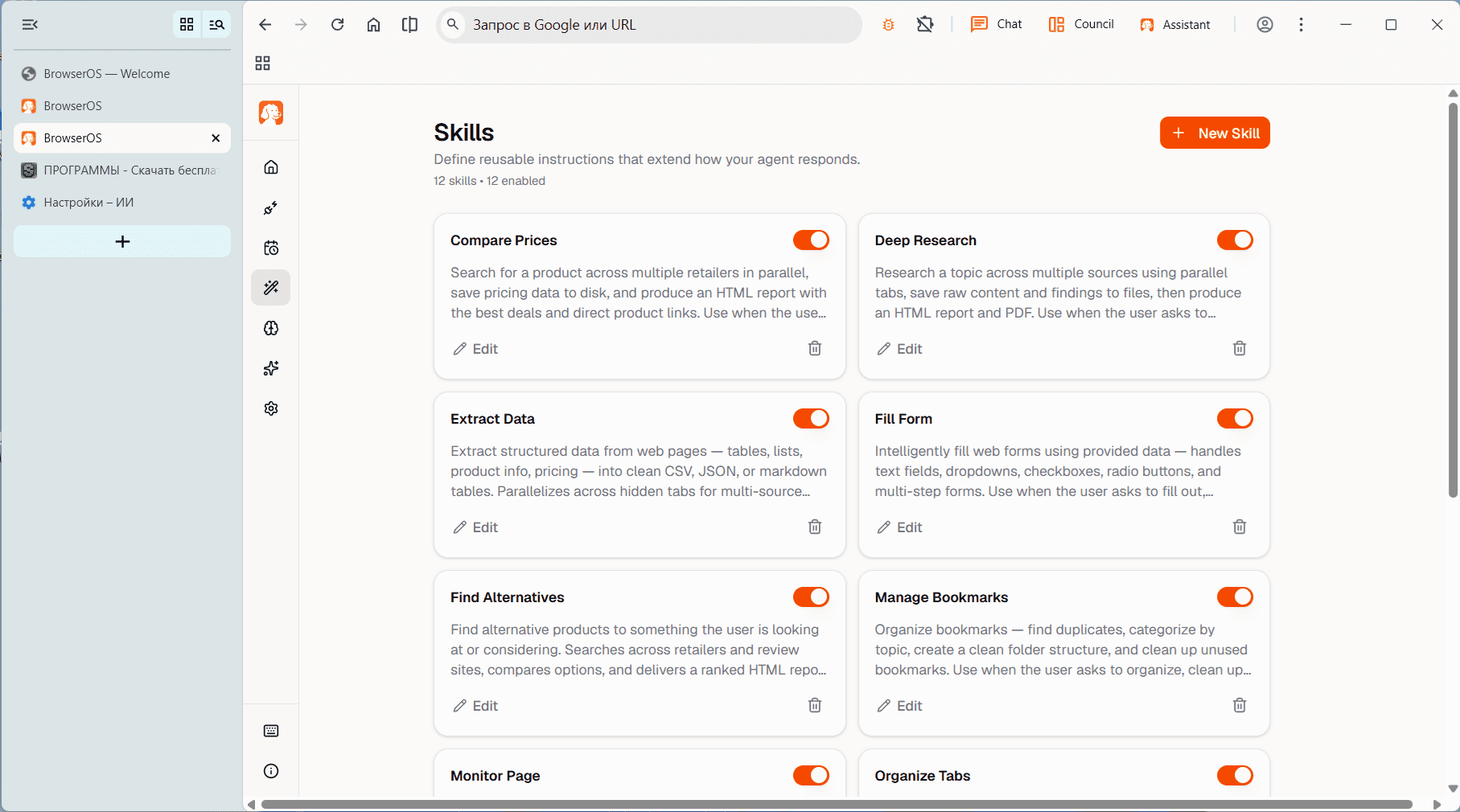The height and width of the screenshot is (812, 1460).
Task: Open the scheduled tasks calendar icon
Action: click(x=271, y=248)
